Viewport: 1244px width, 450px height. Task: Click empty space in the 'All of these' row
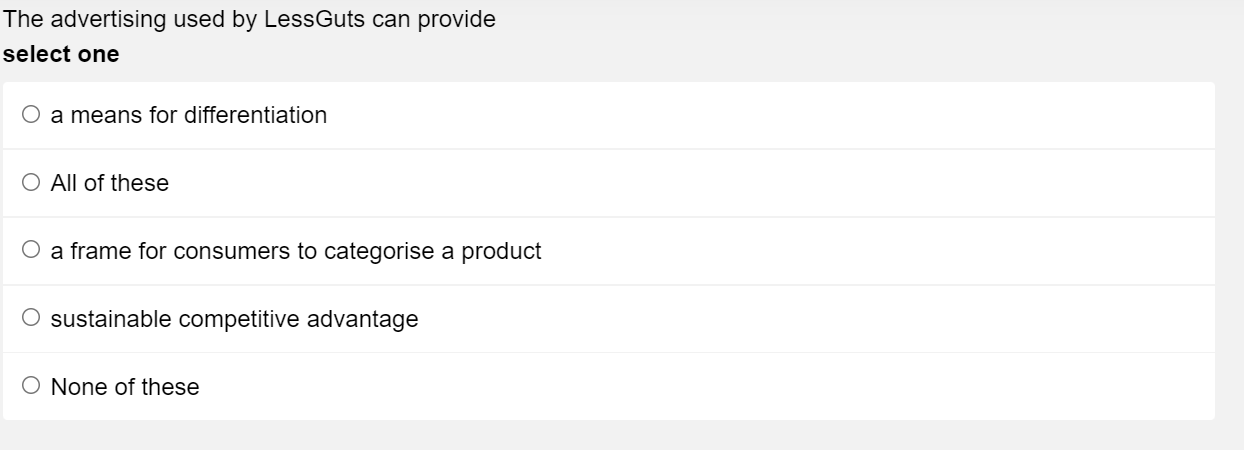click(x=700, y=184)
